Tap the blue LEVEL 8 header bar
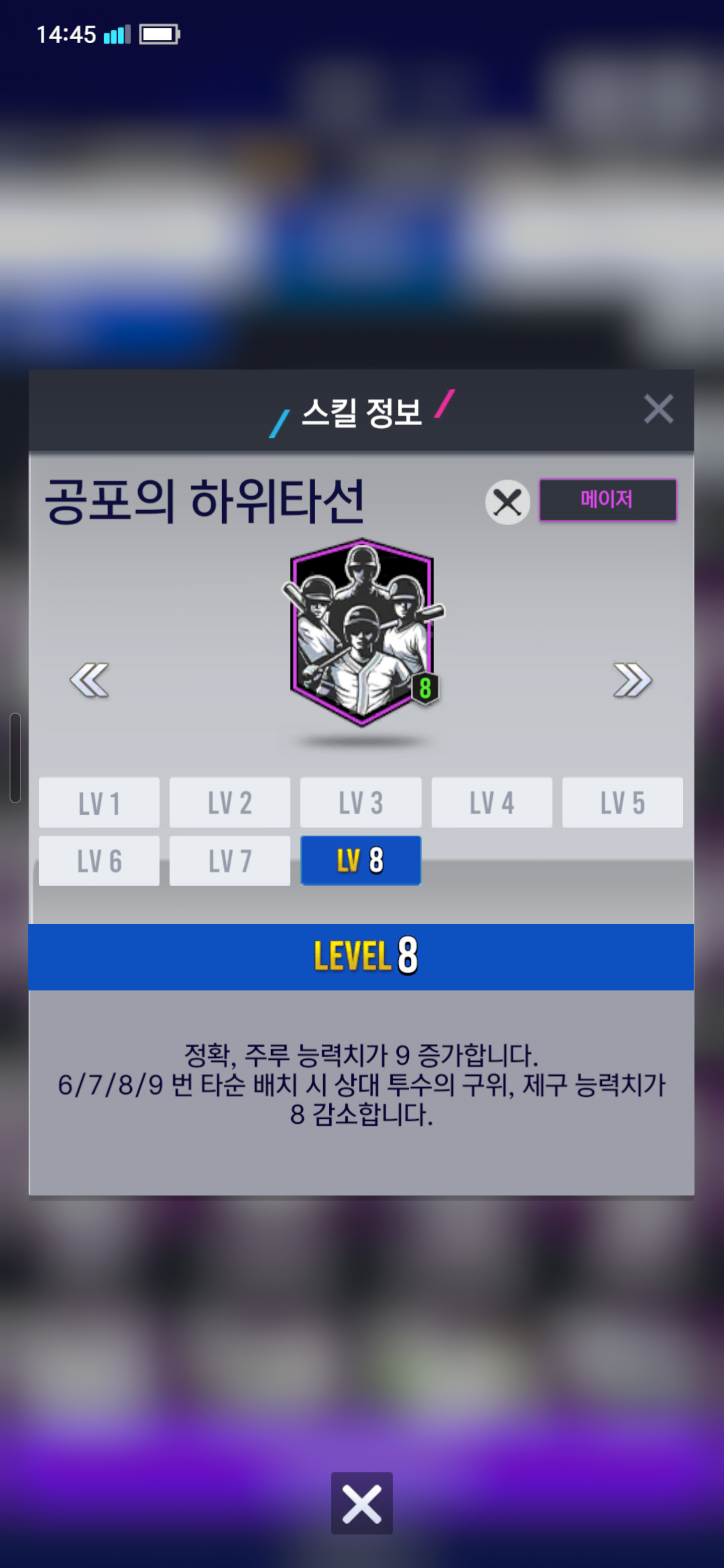 [x=361, y=956]
